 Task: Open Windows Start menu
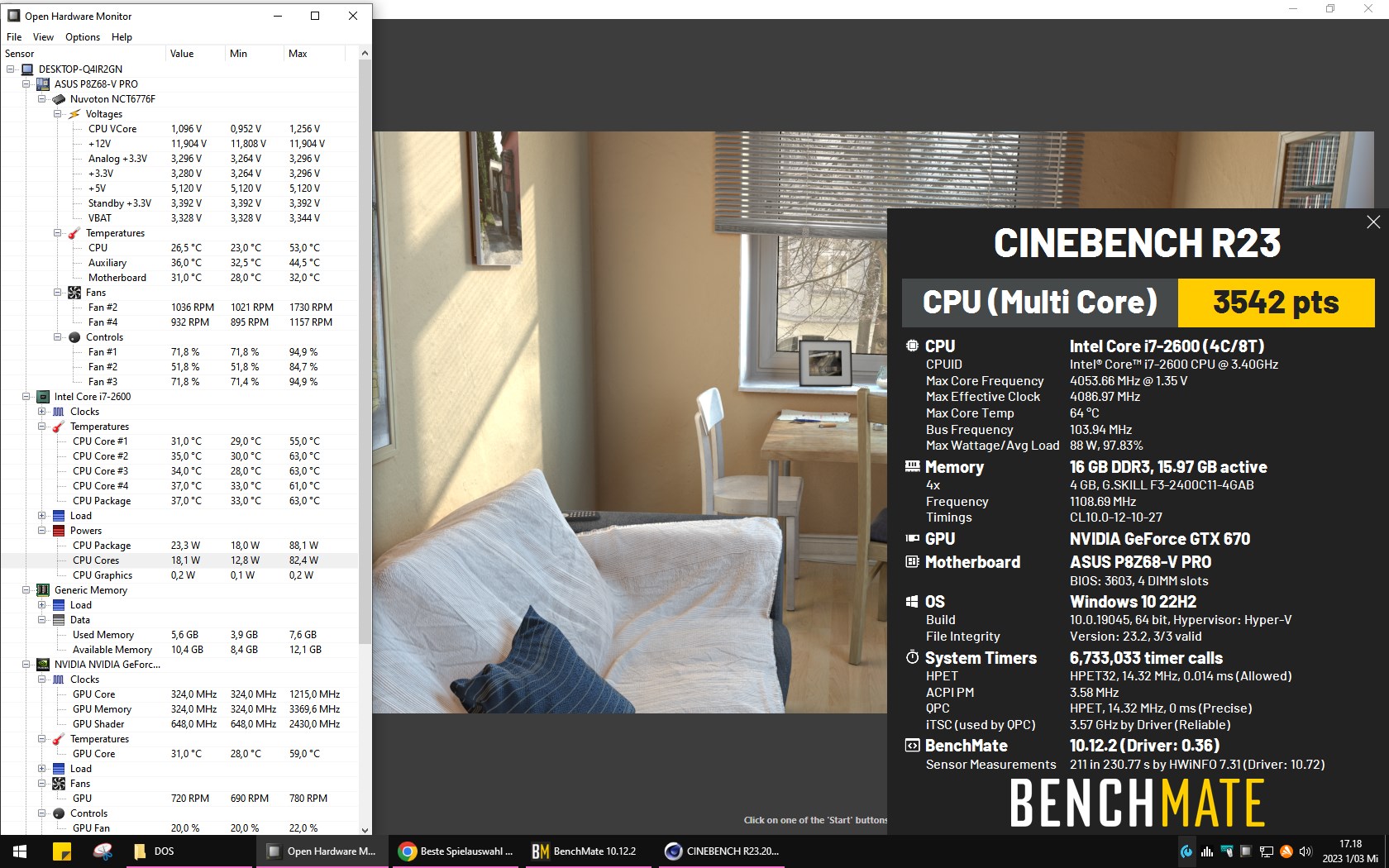(x=20, y=851)
